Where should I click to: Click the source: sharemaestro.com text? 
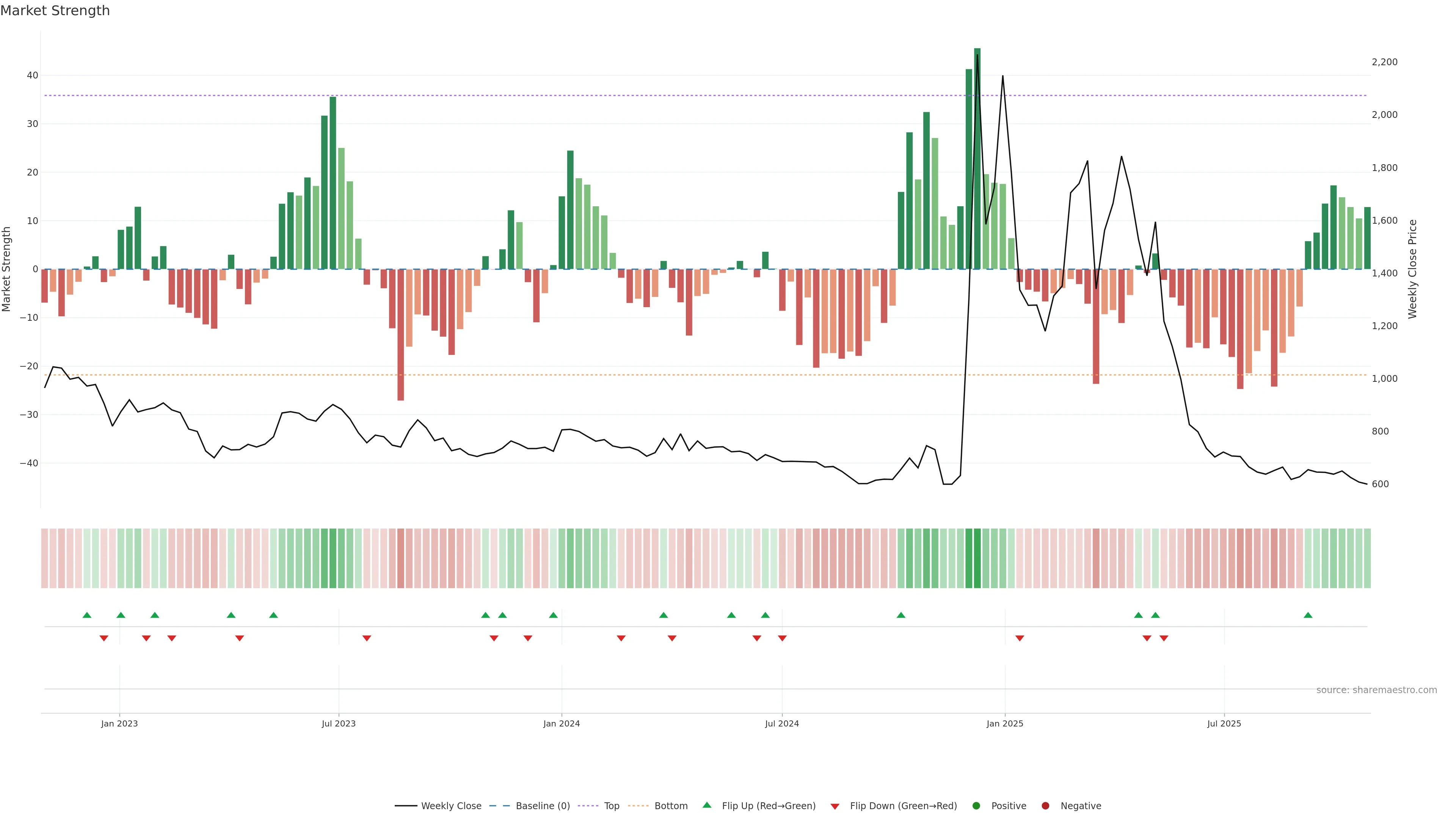point(1376,690)
